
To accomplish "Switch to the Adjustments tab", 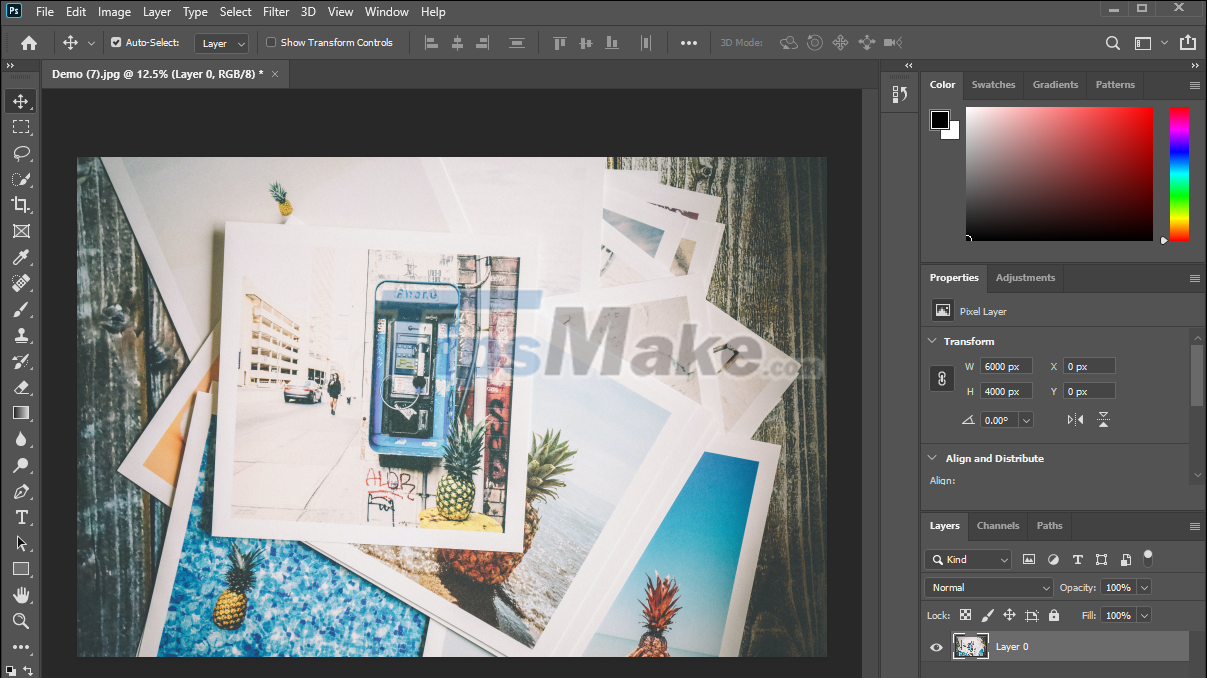I will [1025, 278].
